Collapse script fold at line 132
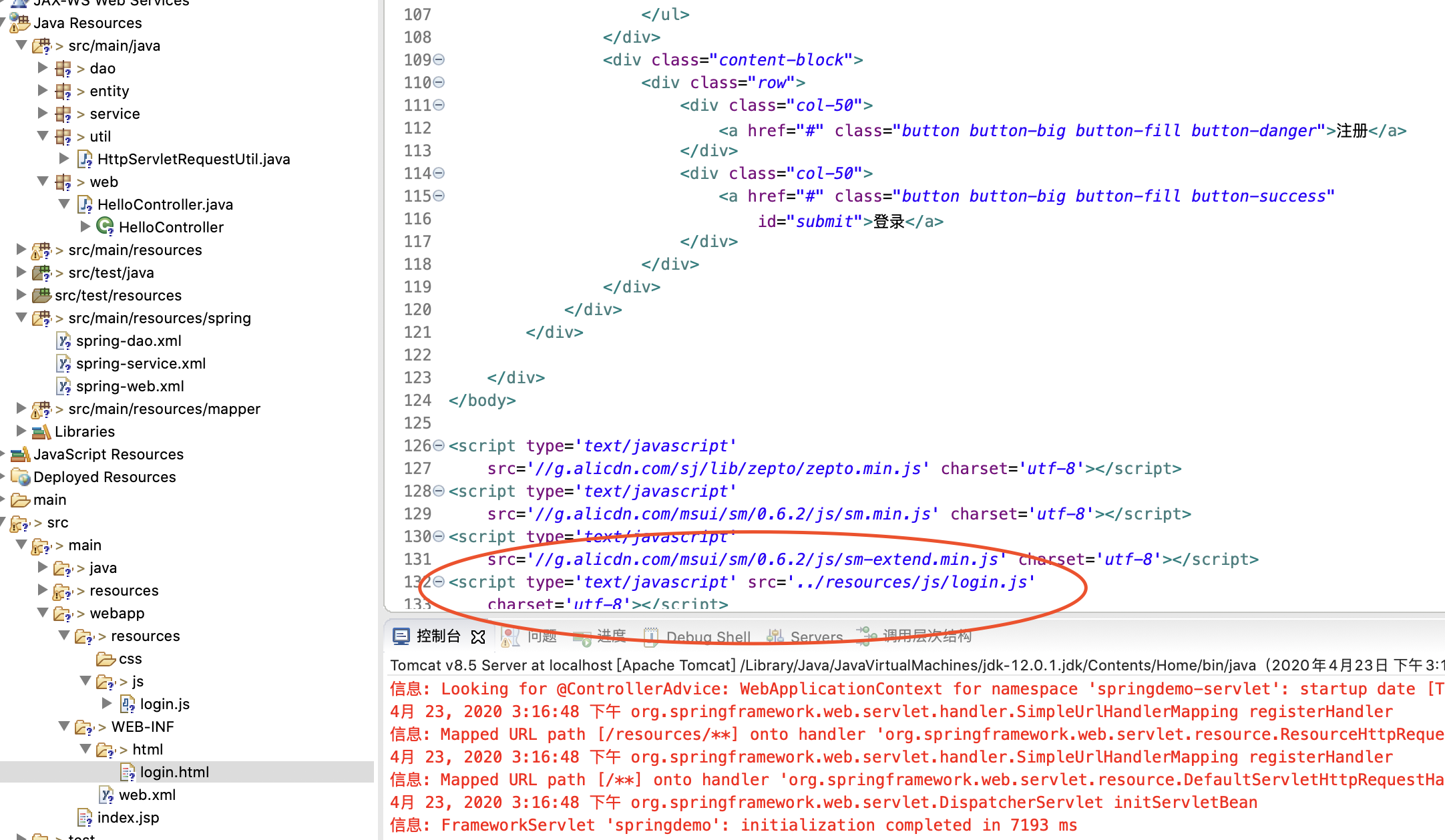 point(439,582)
